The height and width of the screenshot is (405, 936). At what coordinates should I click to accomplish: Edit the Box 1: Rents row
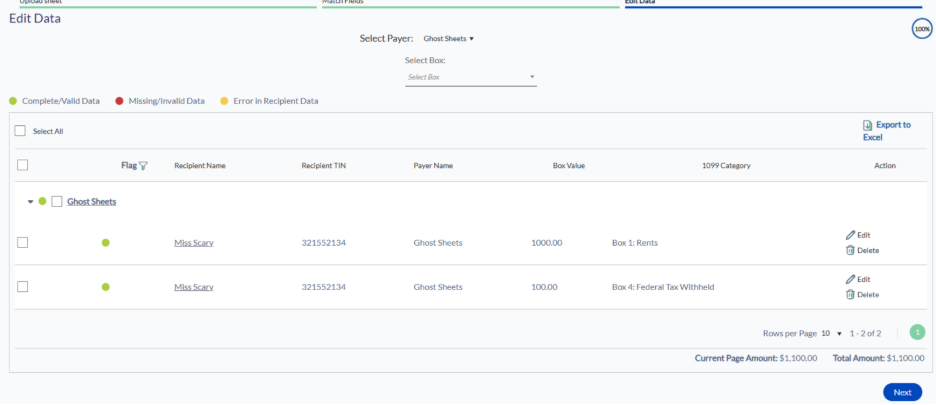click(x=858, y=235)
